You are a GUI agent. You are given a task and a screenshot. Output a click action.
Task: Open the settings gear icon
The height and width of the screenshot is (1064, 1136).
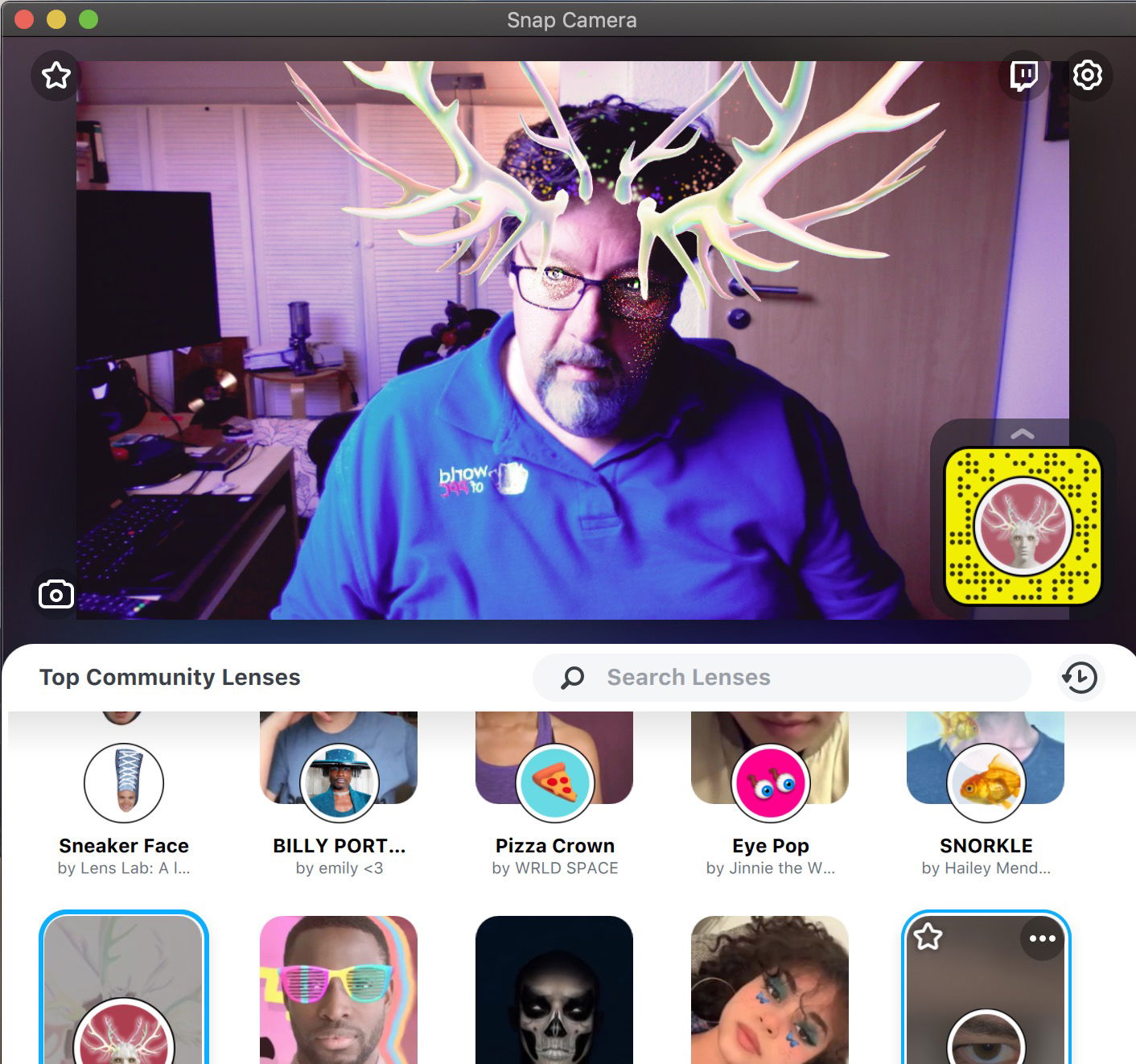(x=1087, y=76)
